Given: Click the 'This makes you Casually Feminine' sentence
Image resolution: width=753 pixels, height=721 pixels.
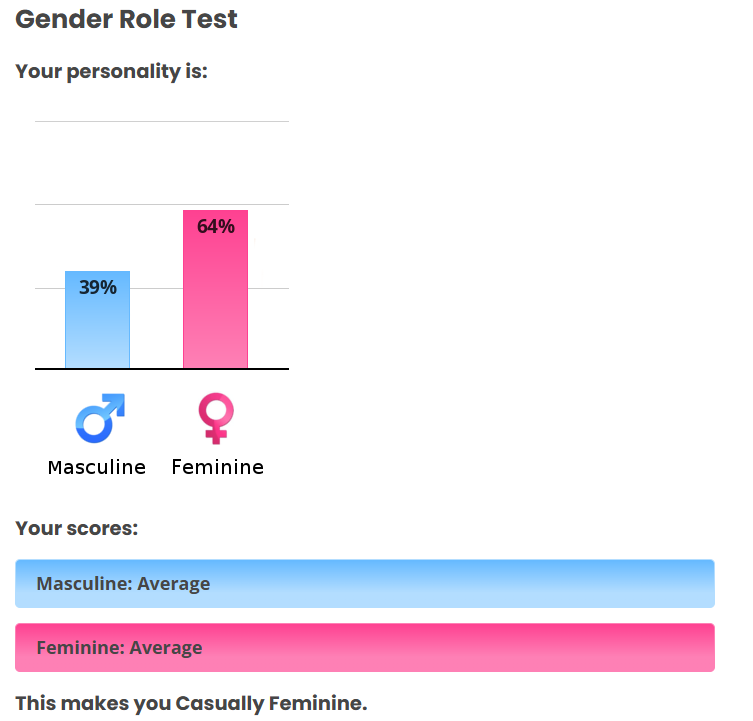Looking at the screenshot, I should [x=191, y=704].
